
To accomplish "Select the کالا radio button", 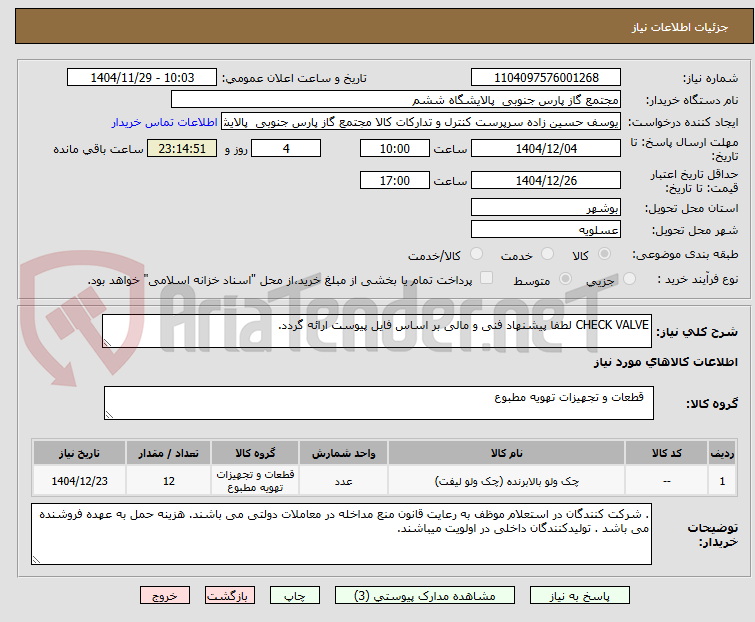I will click(604, 254).
